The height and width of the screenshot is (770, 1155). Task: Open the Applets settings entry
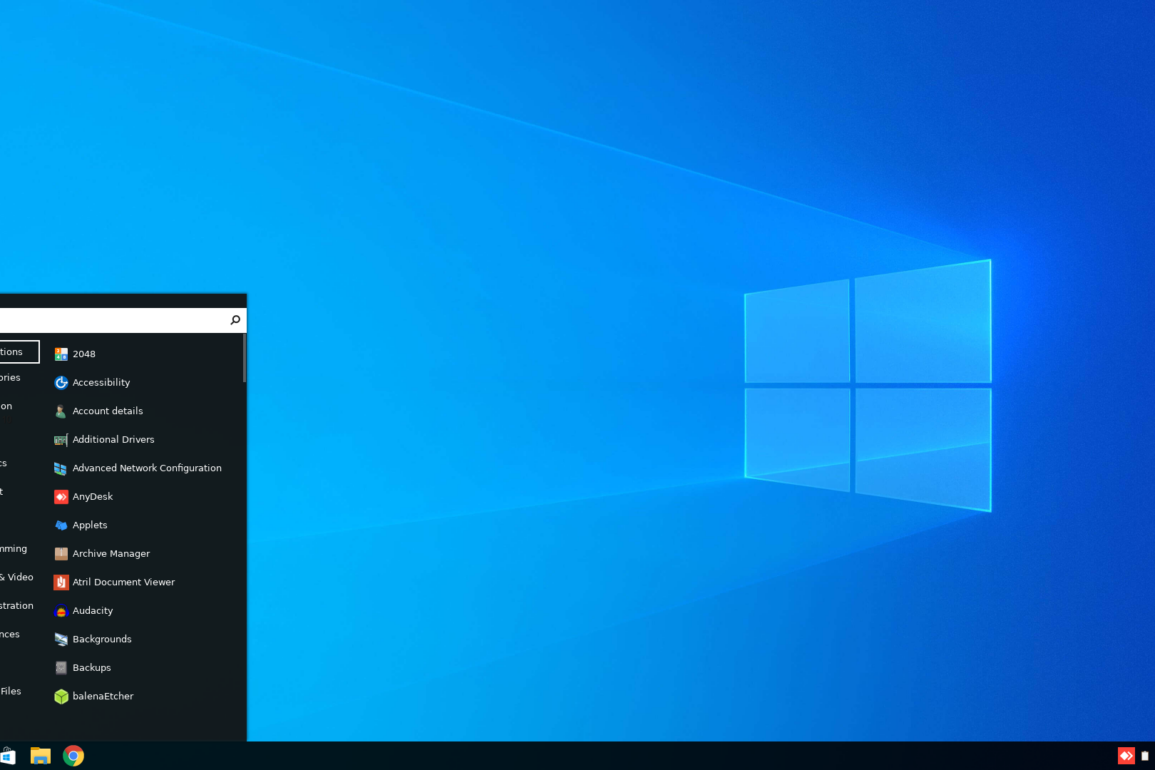click(x=89, y=525)
